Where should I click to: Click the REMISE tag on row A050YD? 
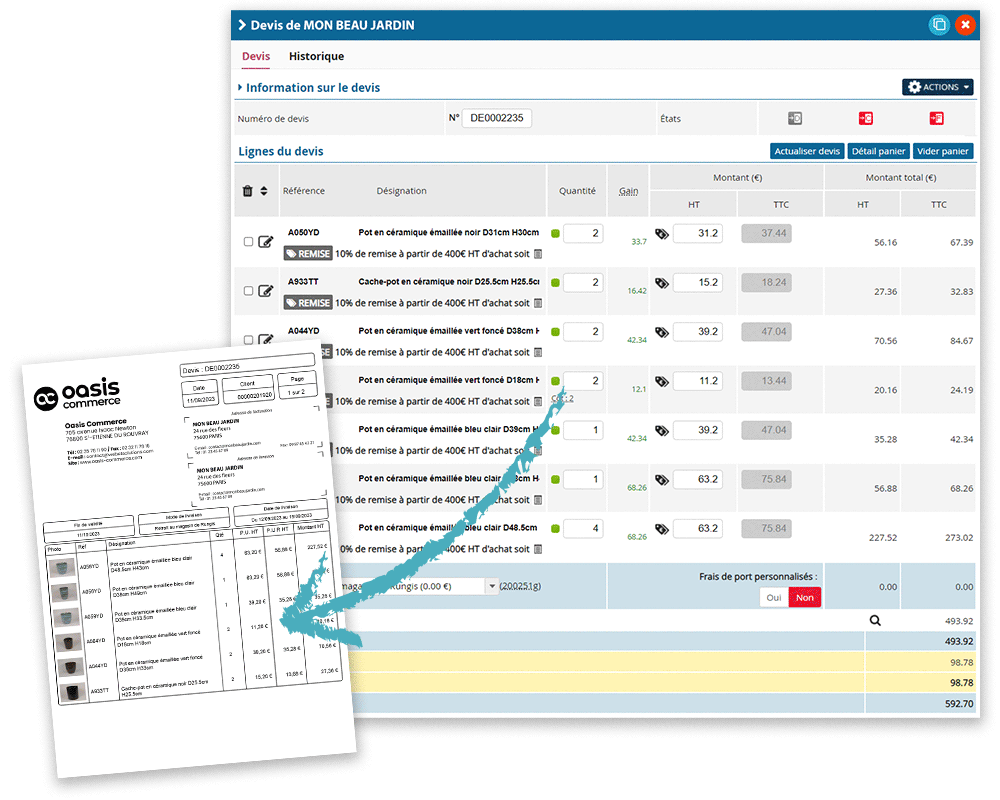308,254
